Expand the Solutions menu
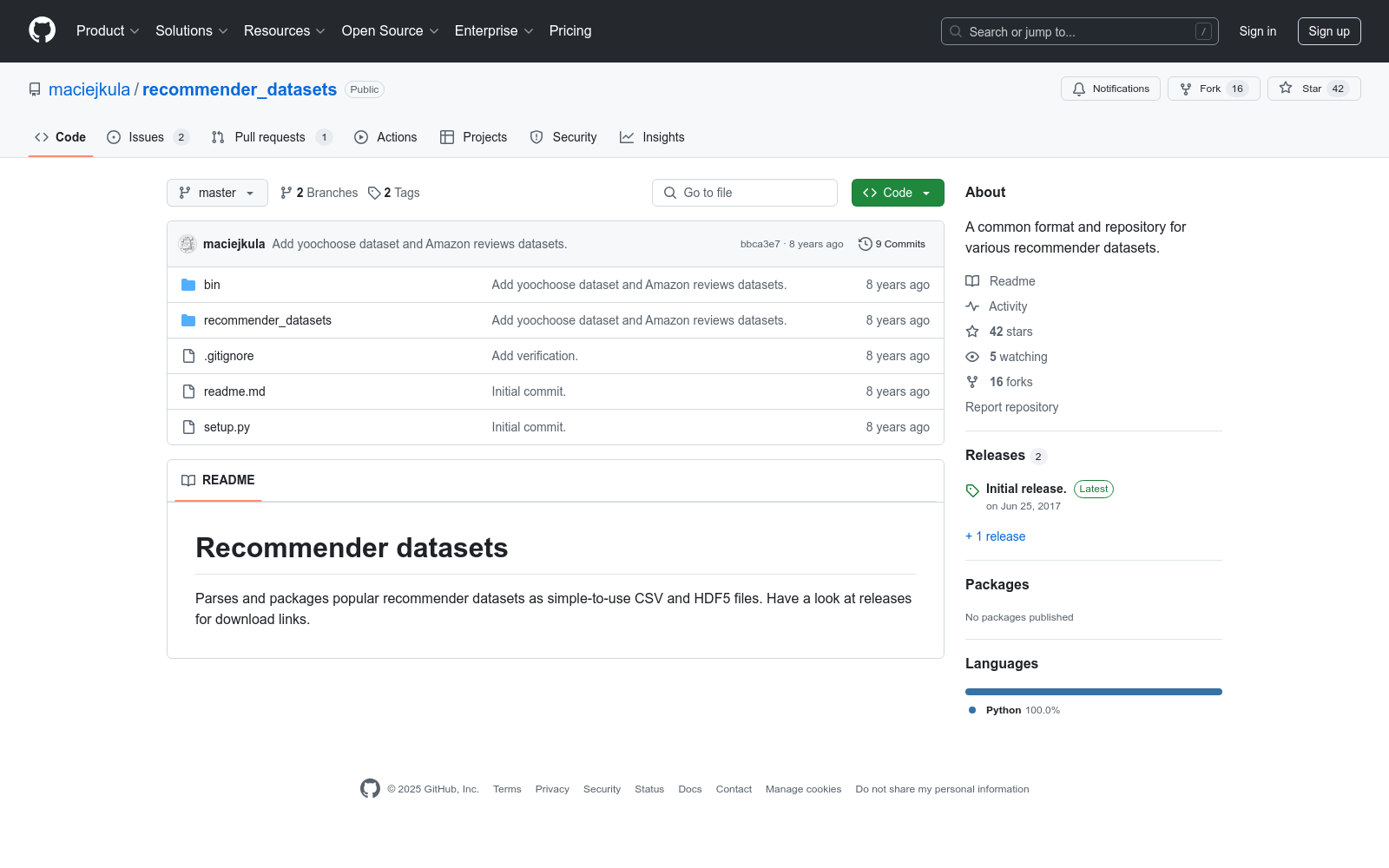1389x868 pixels. pyautogui.click(x=192, y=31)
